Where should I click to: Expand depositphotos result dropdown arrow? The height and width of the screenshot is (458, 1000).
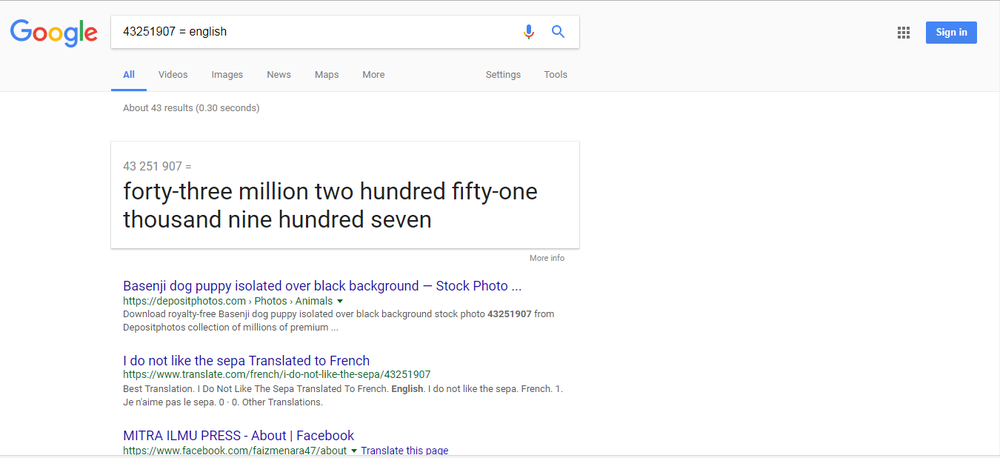coord(340,301)
